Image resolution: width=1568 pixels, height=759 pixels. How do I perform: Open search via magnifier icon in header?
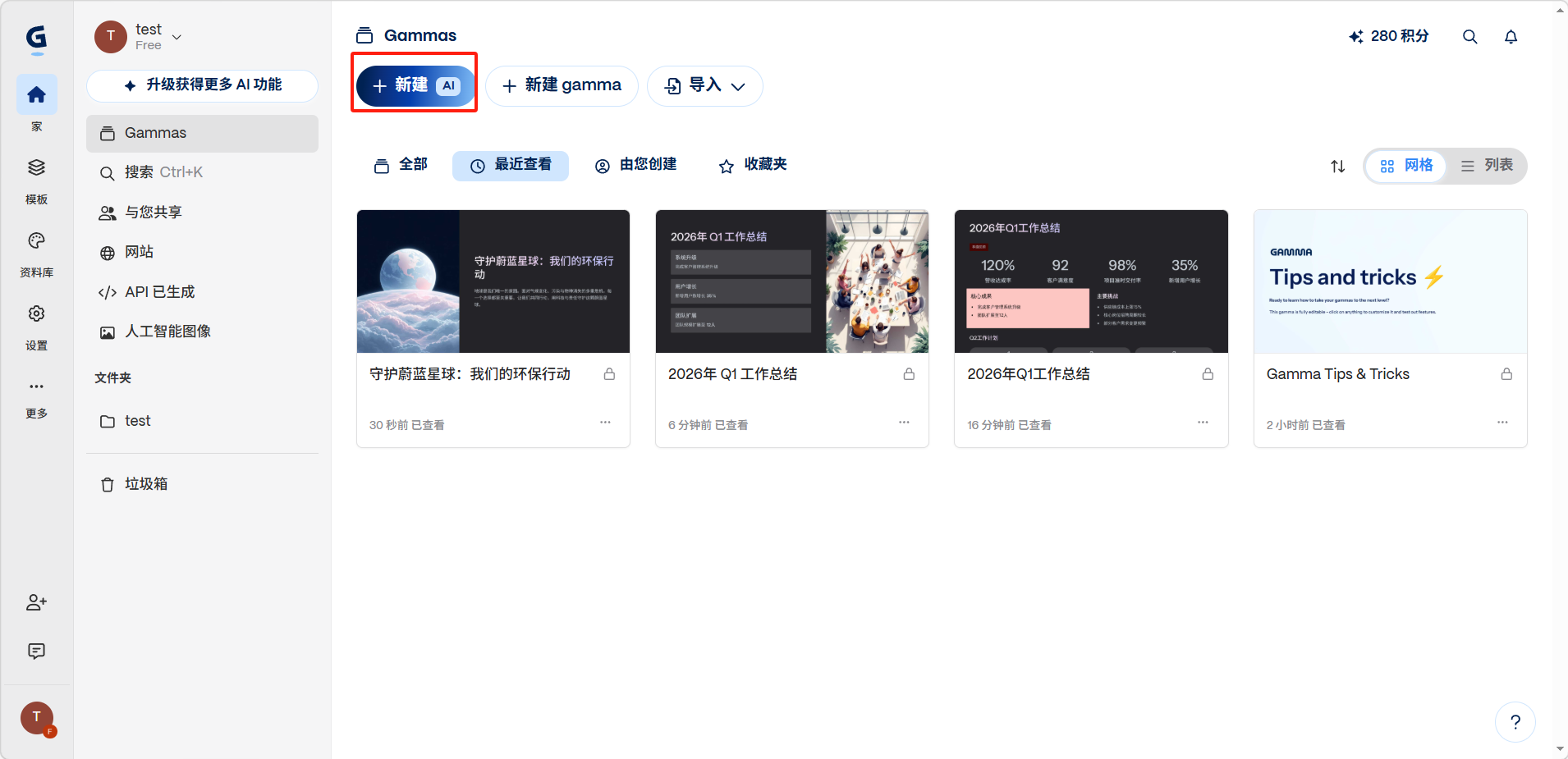(x=1469, y=37)
